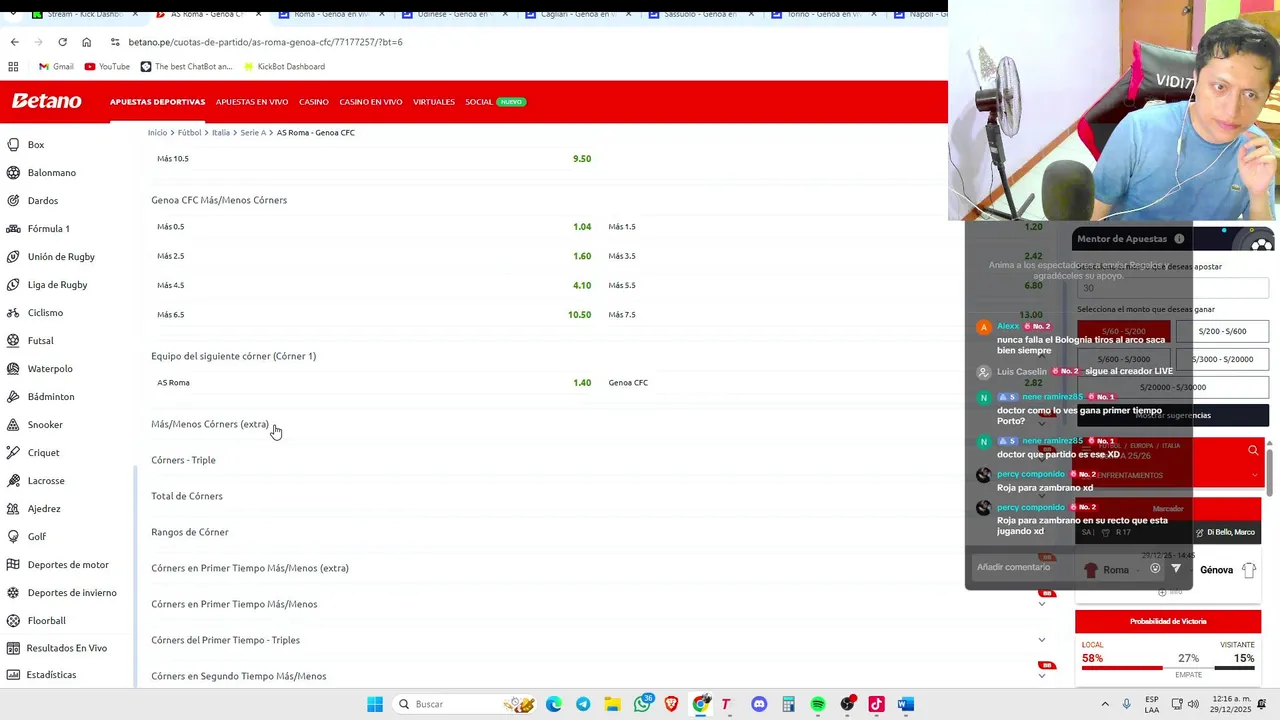Expand Córners - Triple market
The width and height of the screenshot is (1280, 720).
point(183,460)
